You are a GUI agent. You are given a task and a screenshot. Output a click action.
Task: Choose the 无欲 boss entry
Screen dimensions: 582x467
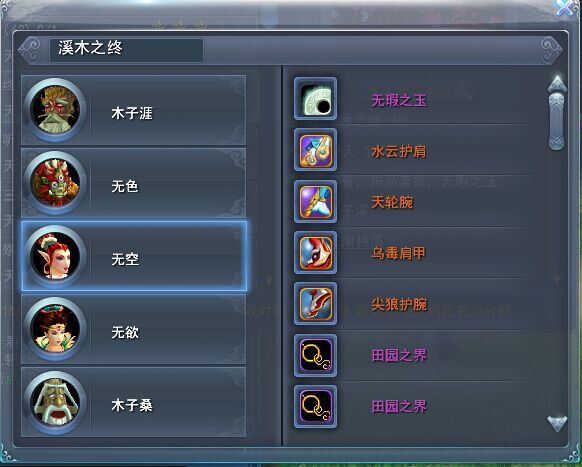134,329
